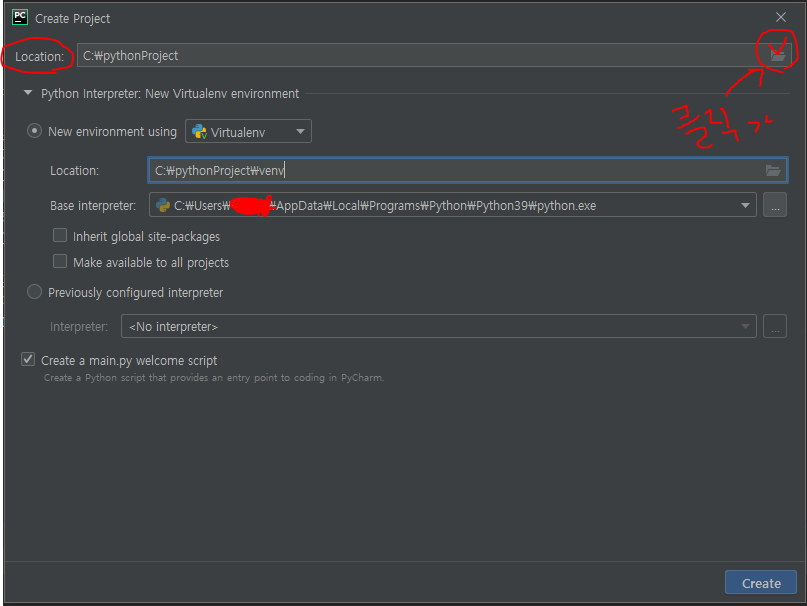807x606 pixels.
Task: Enable Make available to all projects checkbox
Action: (60, 261)
